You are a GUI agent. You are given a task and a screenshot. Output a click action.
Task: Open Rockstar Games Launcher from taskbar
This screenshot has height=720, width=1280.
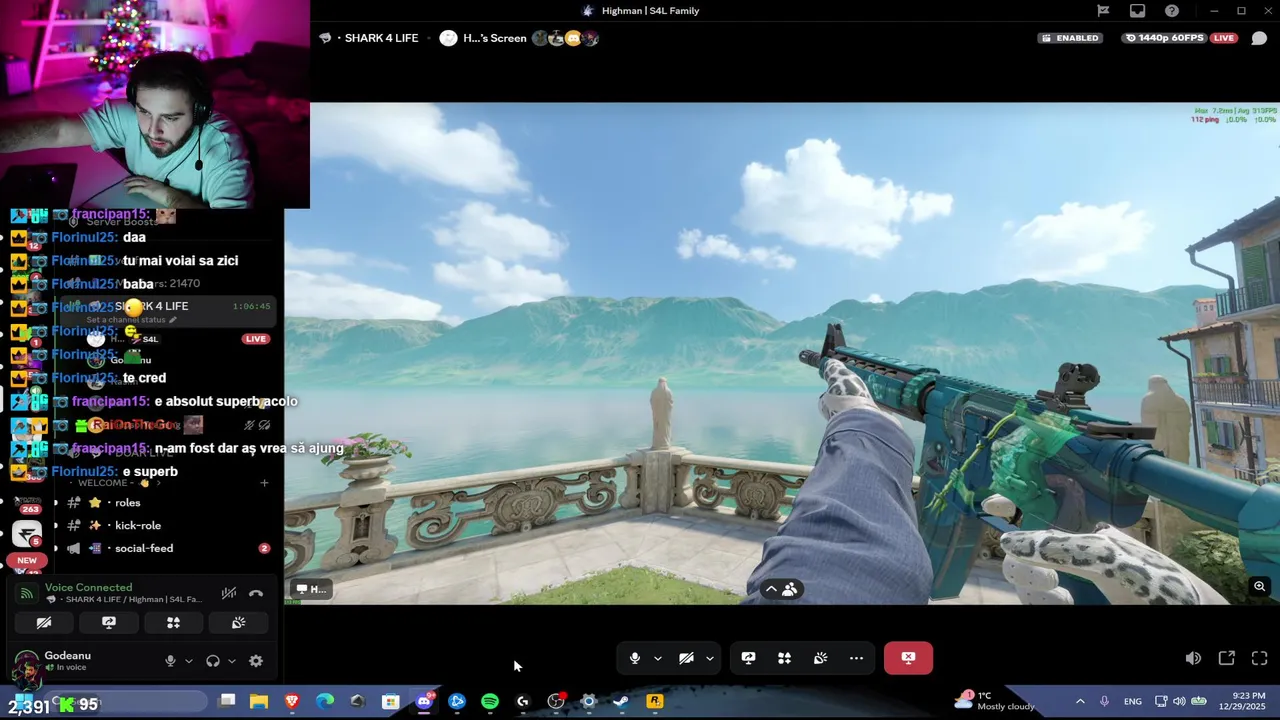coord(655,701)
